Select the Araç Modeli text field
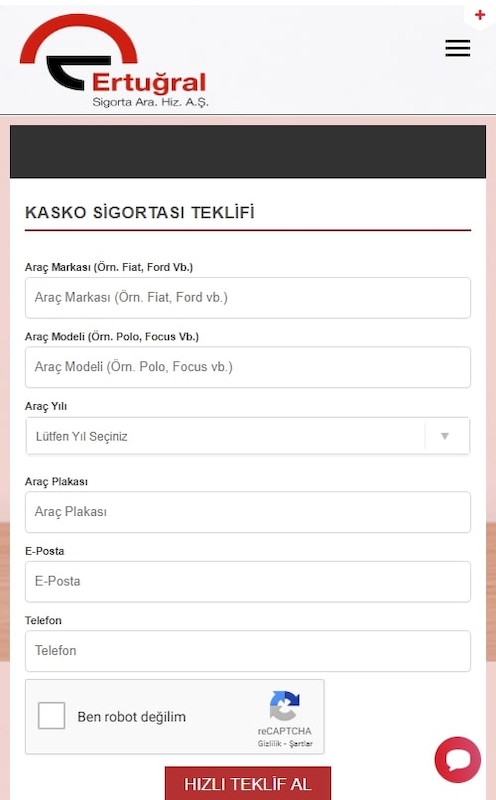Viewport: 496px width, 800px height. pos(248,367)
